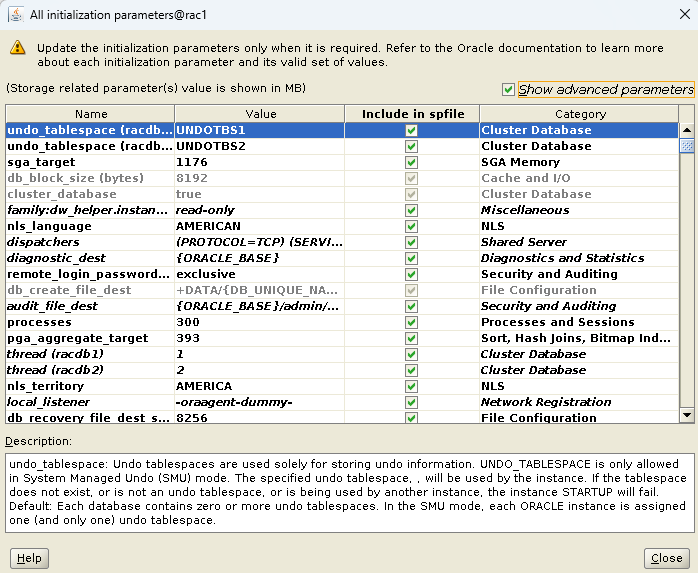Toggle Include in spfile for diagnostic_dest
This screenshot has width=698, height=573.
pyautogui.click(x=411, y=259)
